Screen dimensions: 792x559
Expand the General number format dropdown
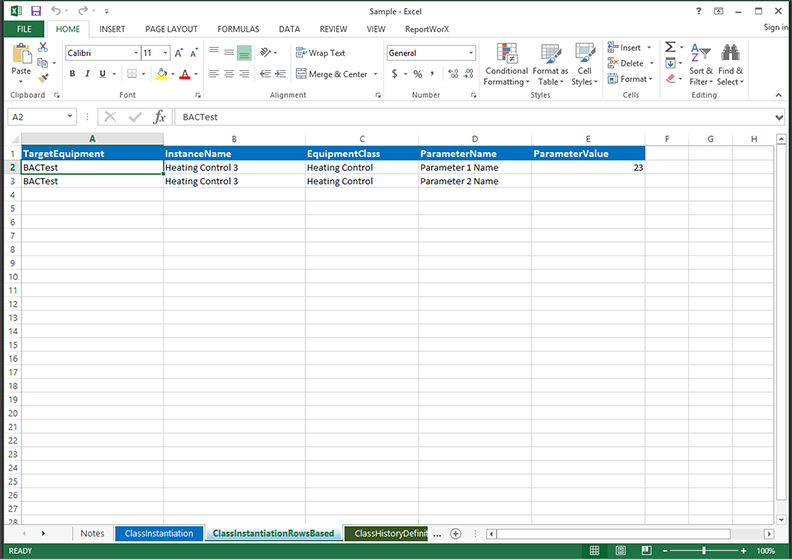click(469, 53)
